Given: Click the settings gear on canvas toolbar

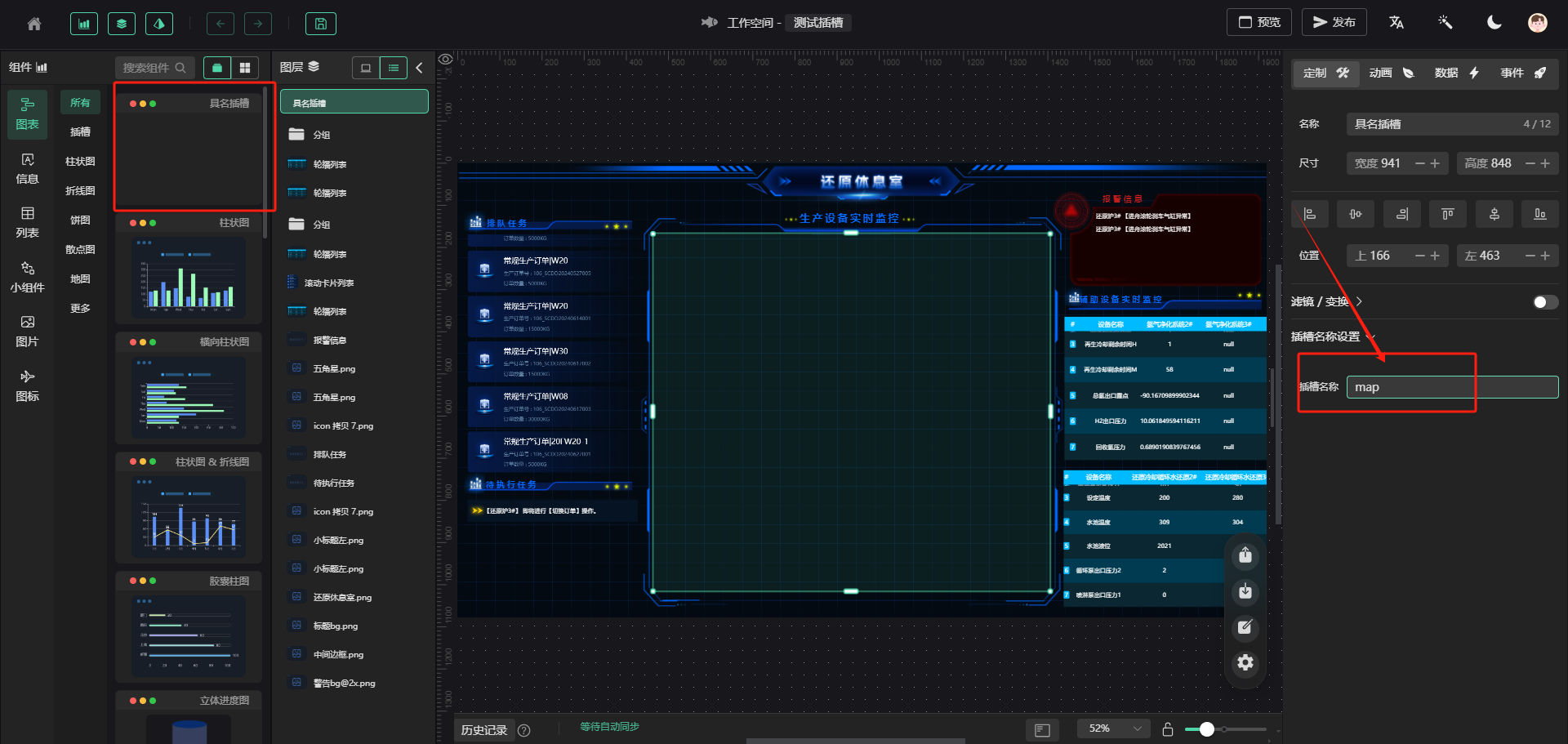Looking at the screenshot, I should 1245,662.
